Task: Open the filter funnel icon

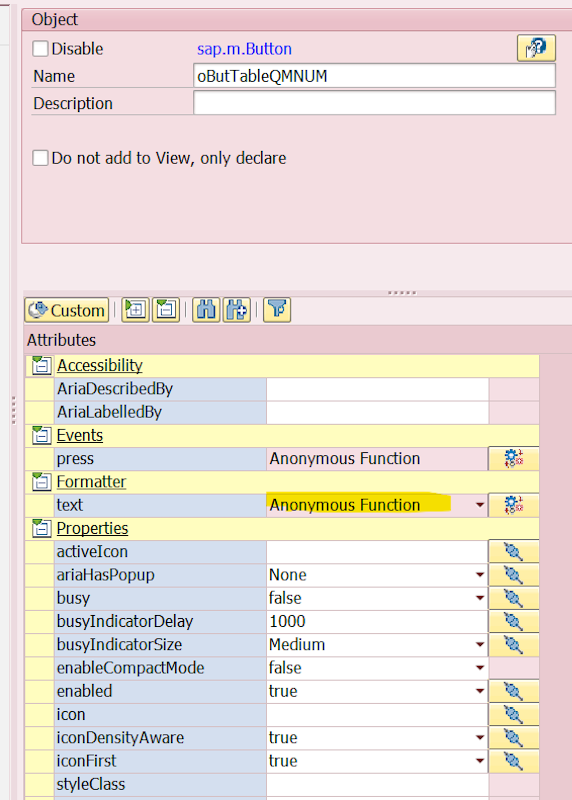Action: click(x=277, y=310)
